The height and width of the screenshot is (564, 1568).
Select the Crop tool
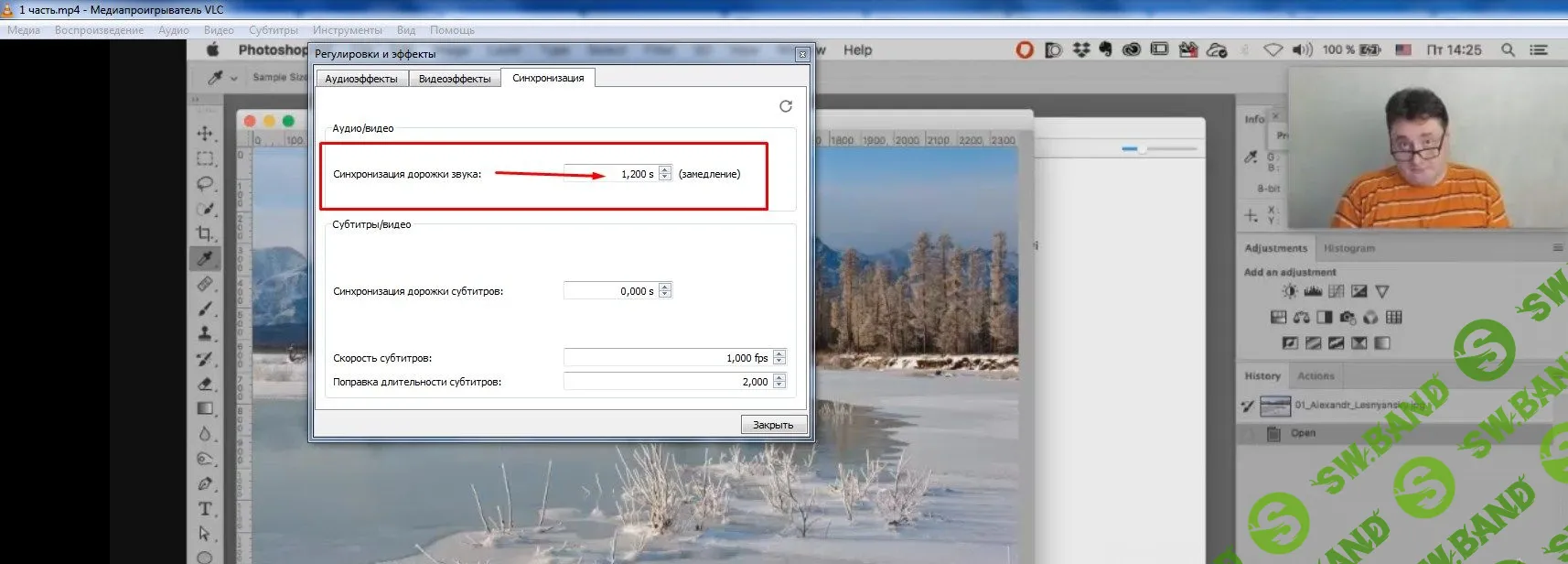click(x=205, y=233)
